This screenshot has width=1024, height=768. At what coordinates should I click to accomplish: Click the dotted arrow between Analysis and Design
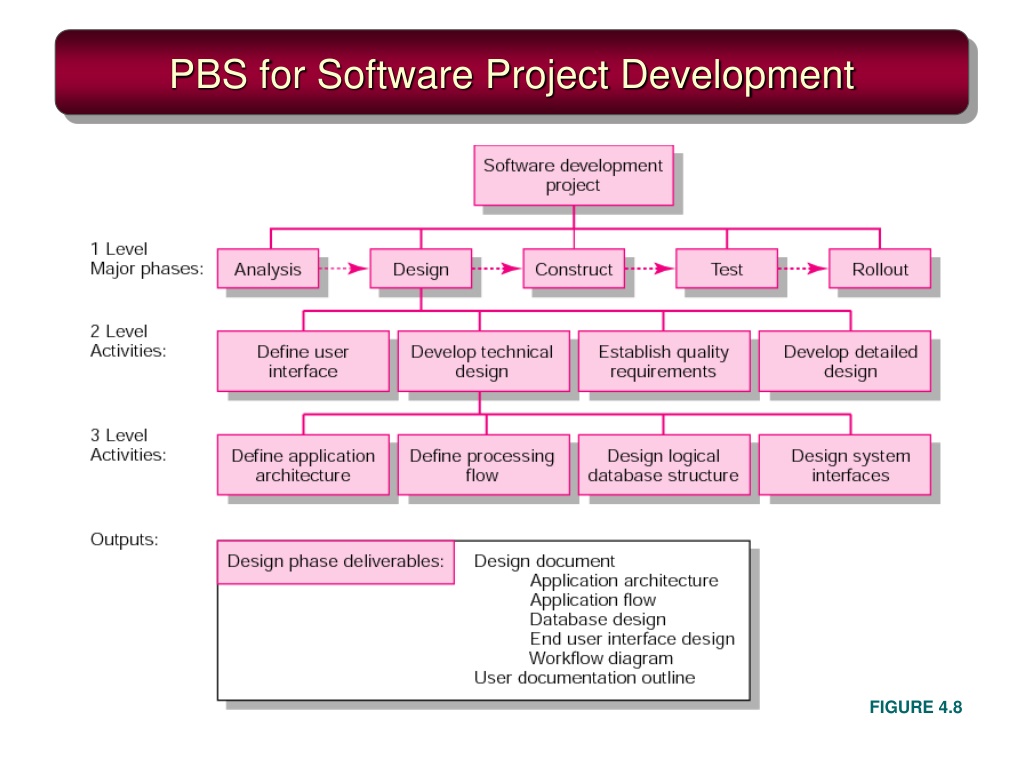pos(344,268)
